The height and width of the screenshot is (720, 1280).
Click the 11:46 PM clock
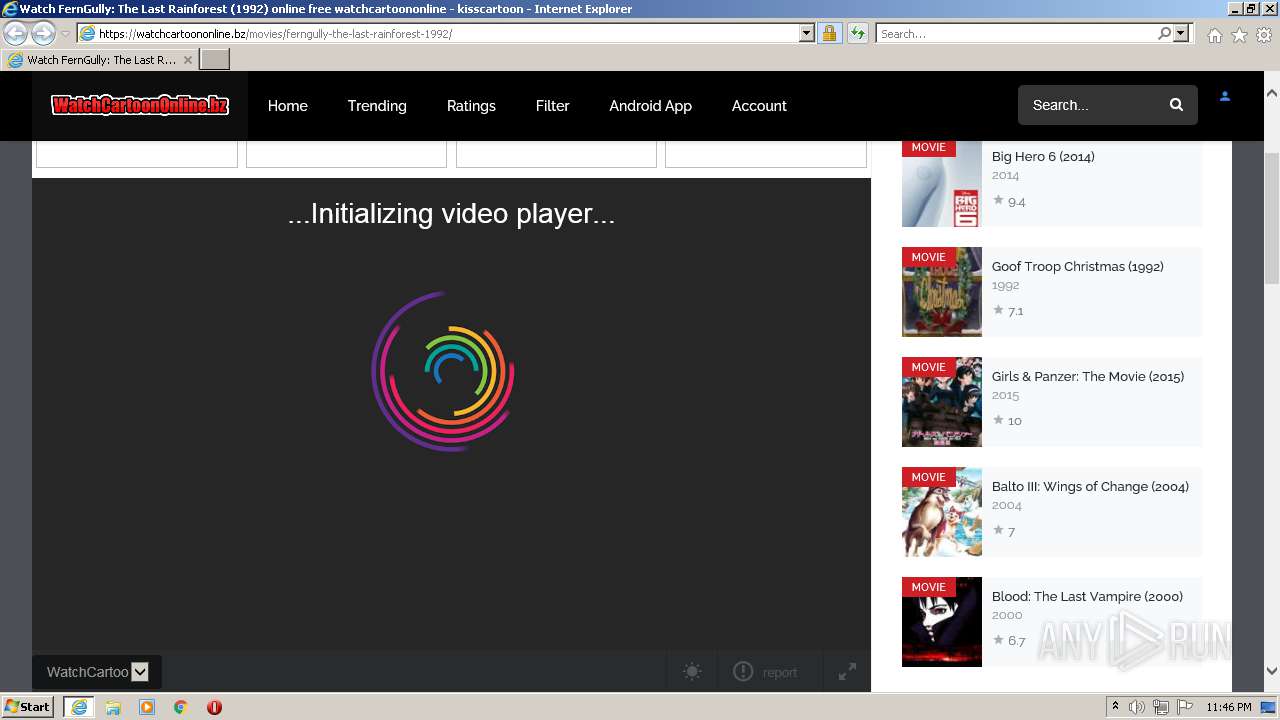point(1229,707)
